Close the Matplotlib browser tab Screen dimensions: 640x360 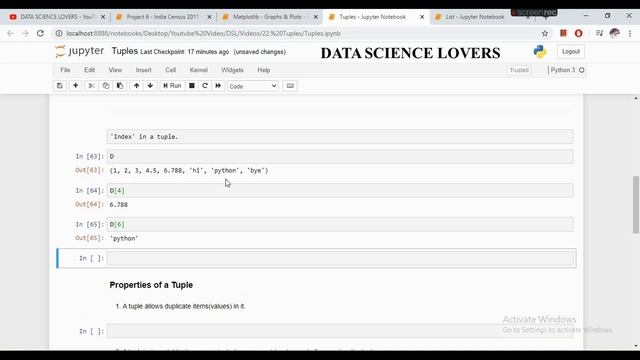click(x=316, y=17)
